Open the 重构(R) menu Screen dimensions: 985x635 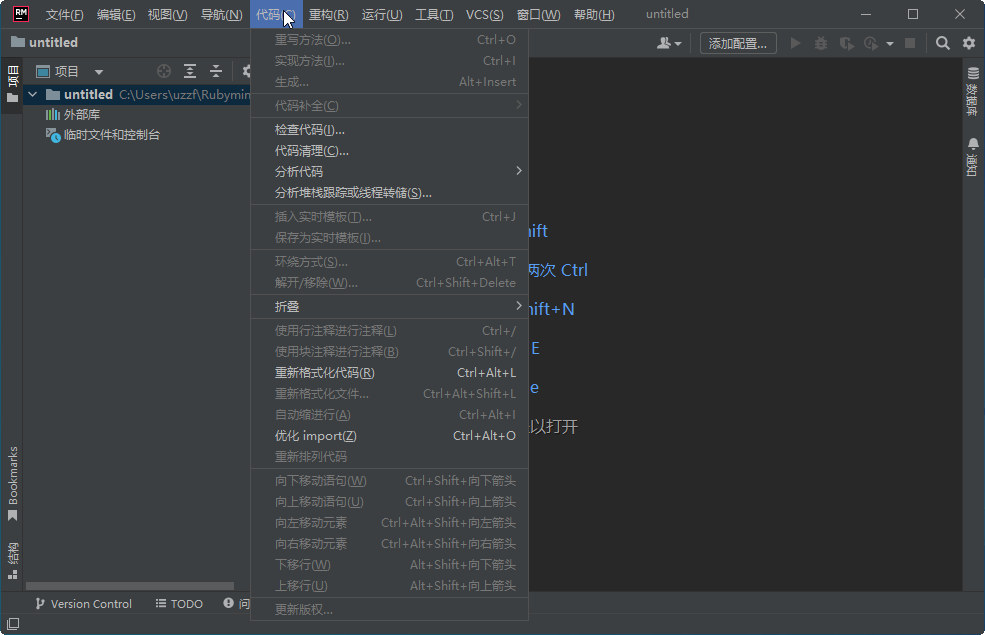(329, 14)
